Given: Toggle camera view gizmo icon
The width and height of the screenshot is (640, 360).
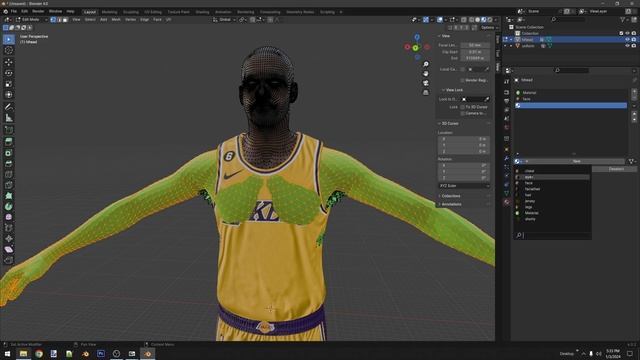Looking at the screenshot, I should point(426,83).
